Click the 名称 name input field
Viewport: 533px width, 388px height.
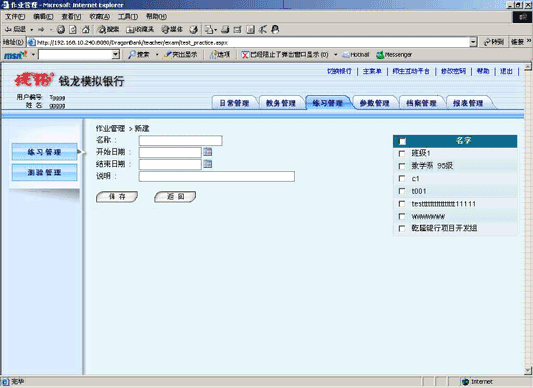click(180, 140)
